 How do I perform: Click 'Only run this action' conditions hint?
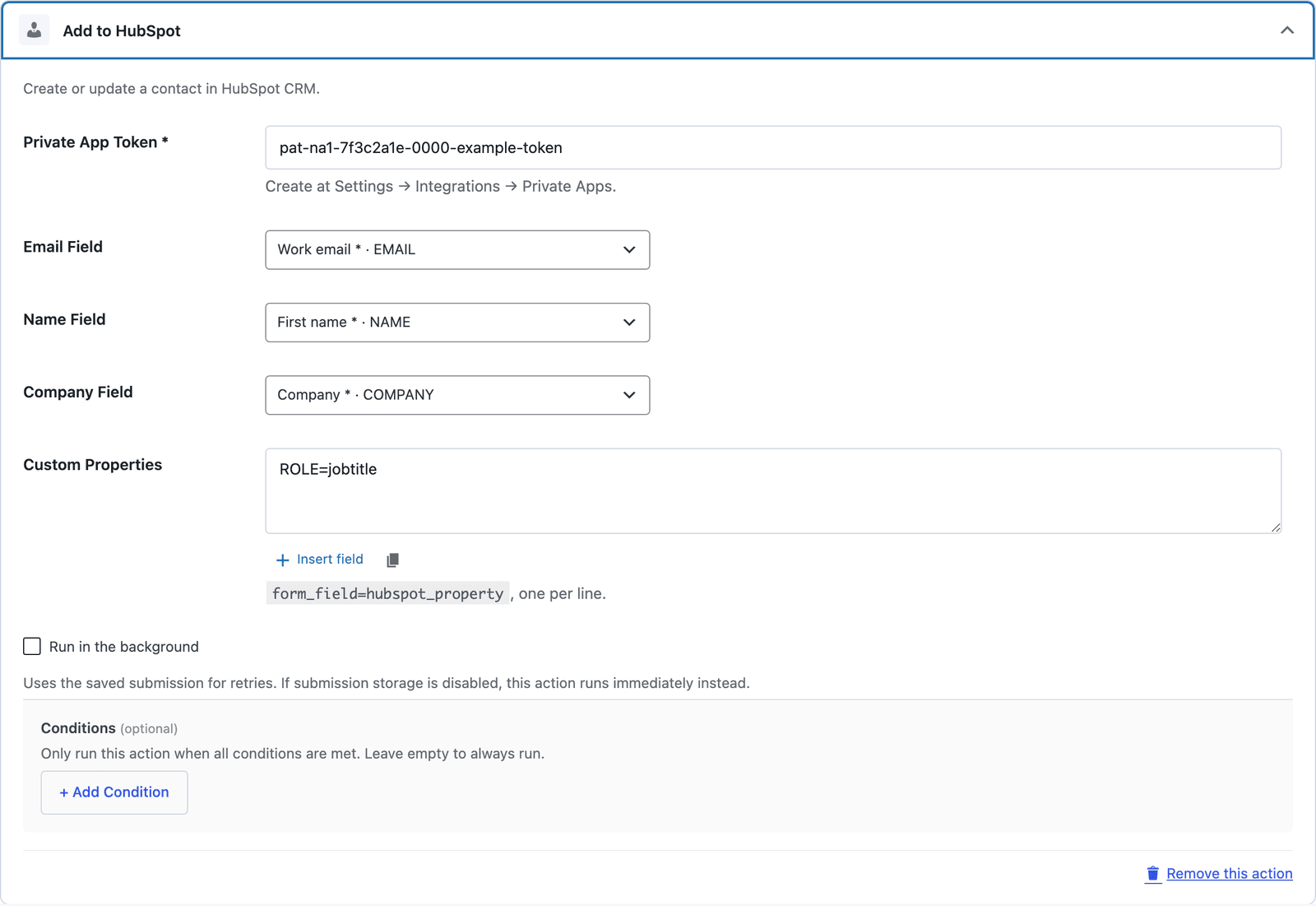point(293,754)
